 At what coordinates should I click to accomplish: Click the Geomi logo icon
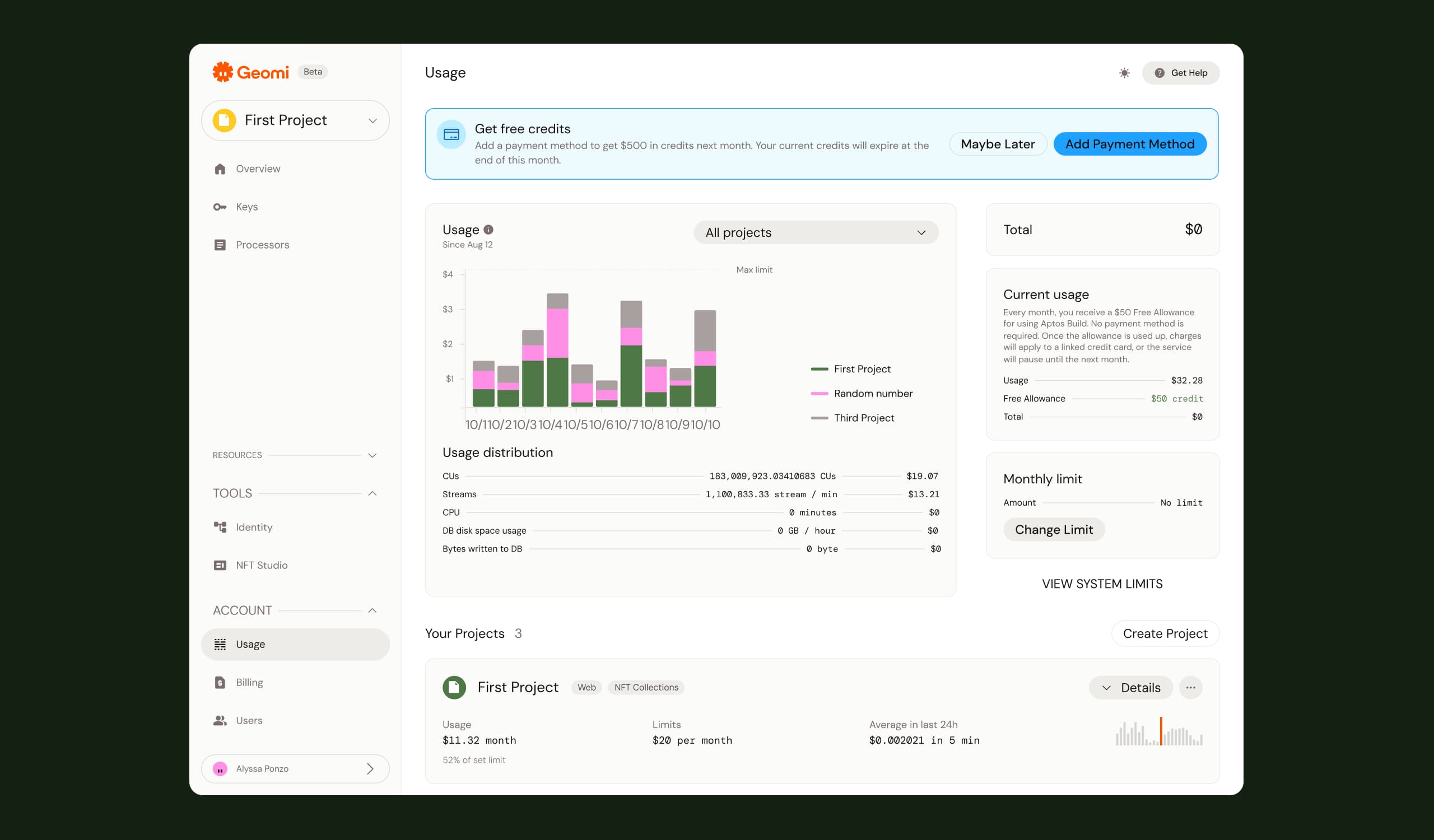(x=222, y=72)
